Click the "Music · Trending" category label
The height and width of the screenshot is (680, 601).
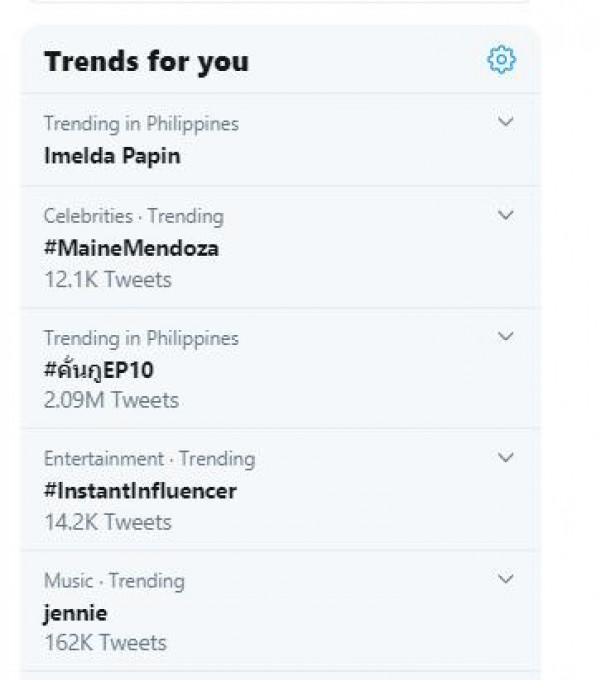tap(114, 580)
